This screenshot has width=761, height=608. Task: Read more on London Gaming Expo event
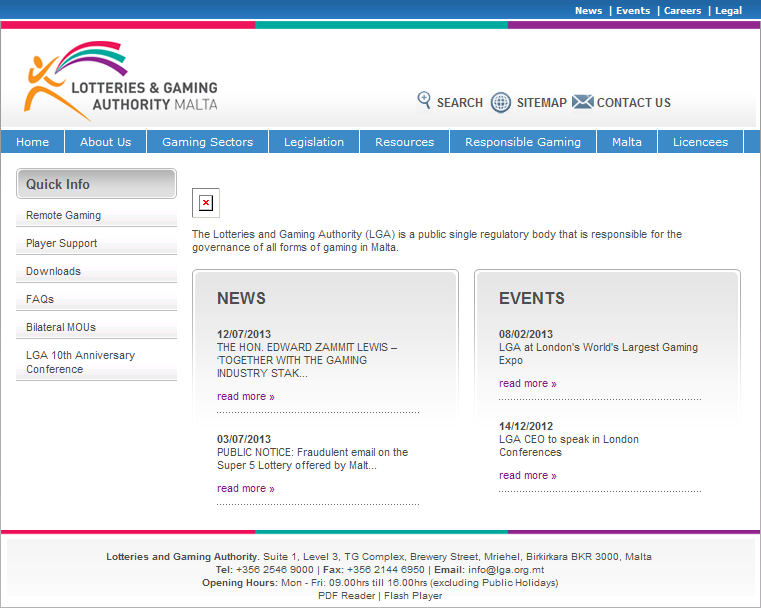(528, 383)
